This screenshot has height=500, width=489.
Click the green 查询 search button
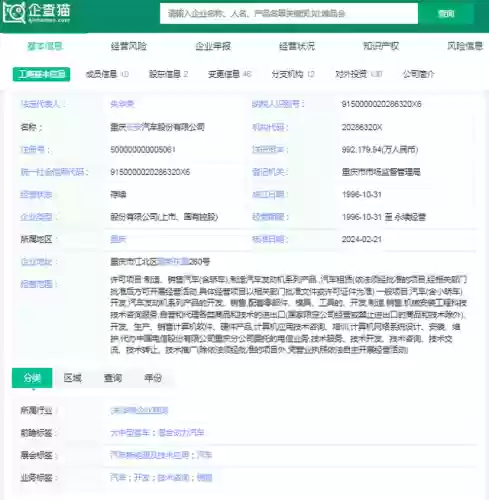pyautogui.click(x=446, y=14)
